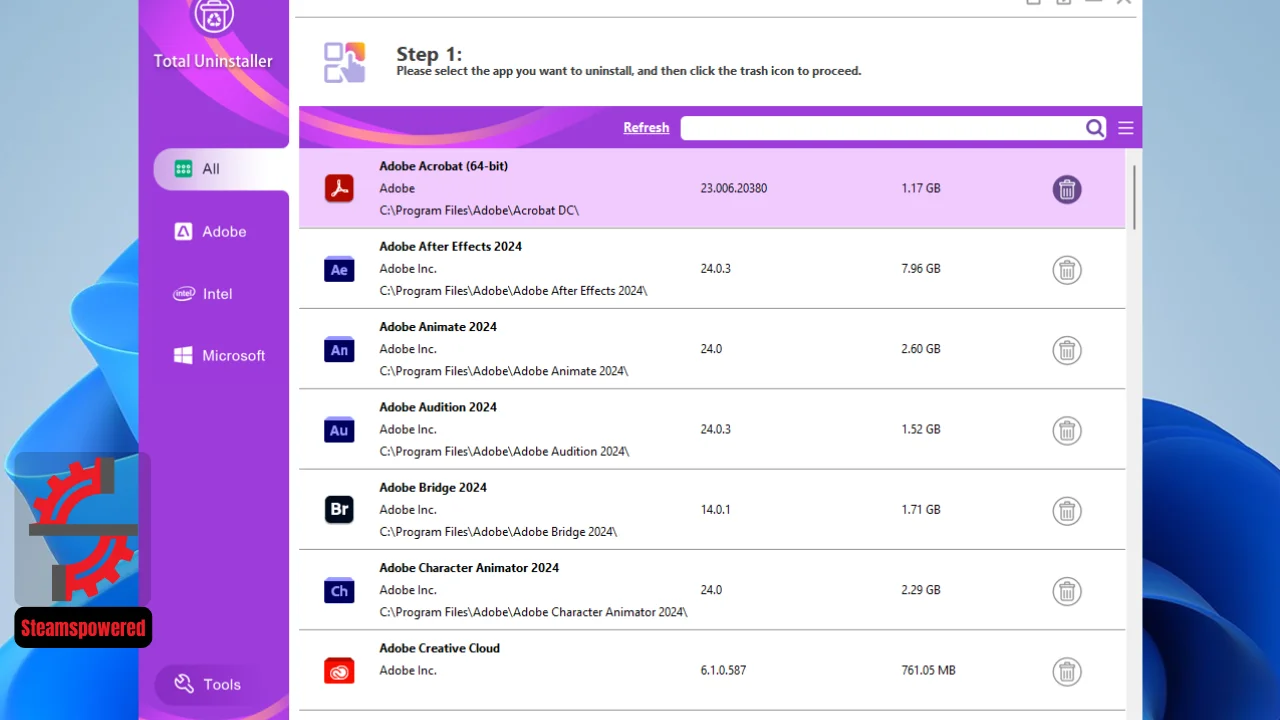Click the After Effects Ae icon

pos(339,269)
